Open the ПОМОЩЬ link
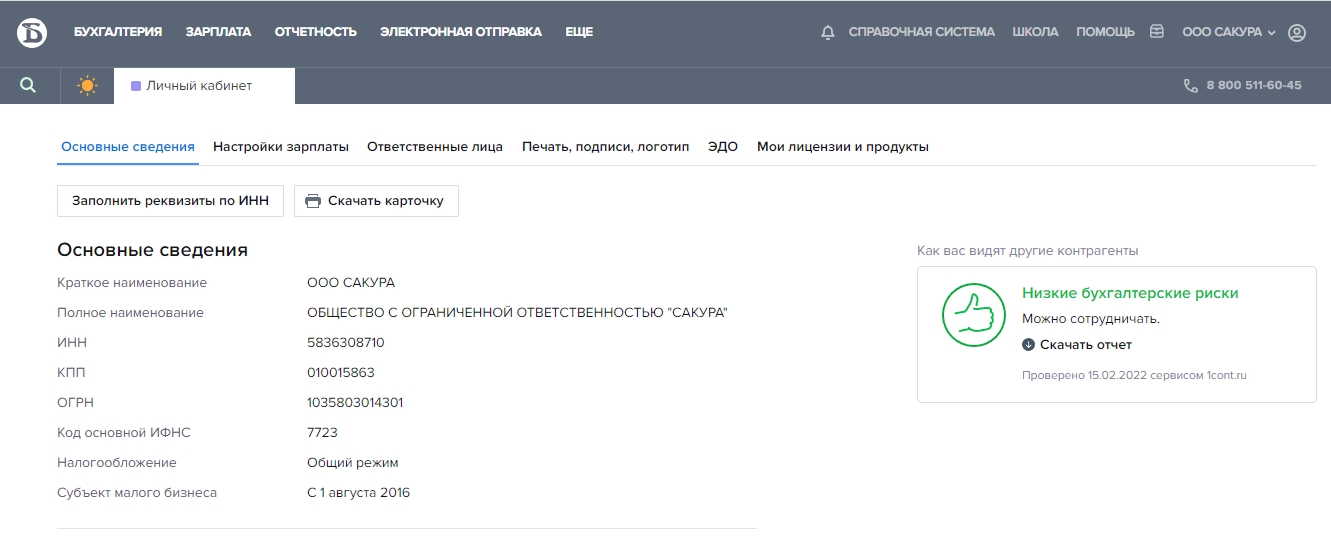Image resolution: width=1331 pixels, height=546 pixels. 1105,32
